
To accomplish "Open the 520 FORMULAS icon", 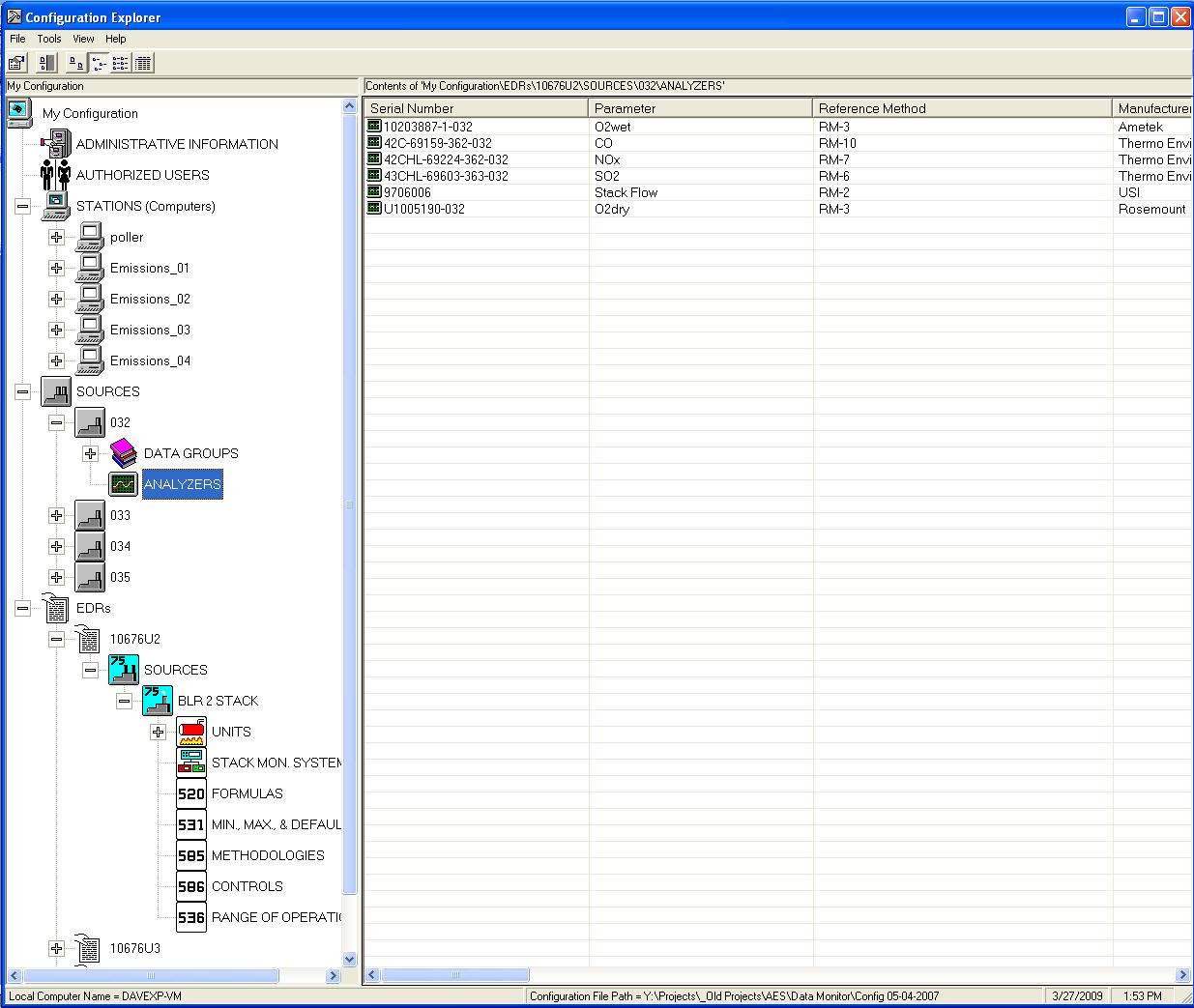I will 191,793.
